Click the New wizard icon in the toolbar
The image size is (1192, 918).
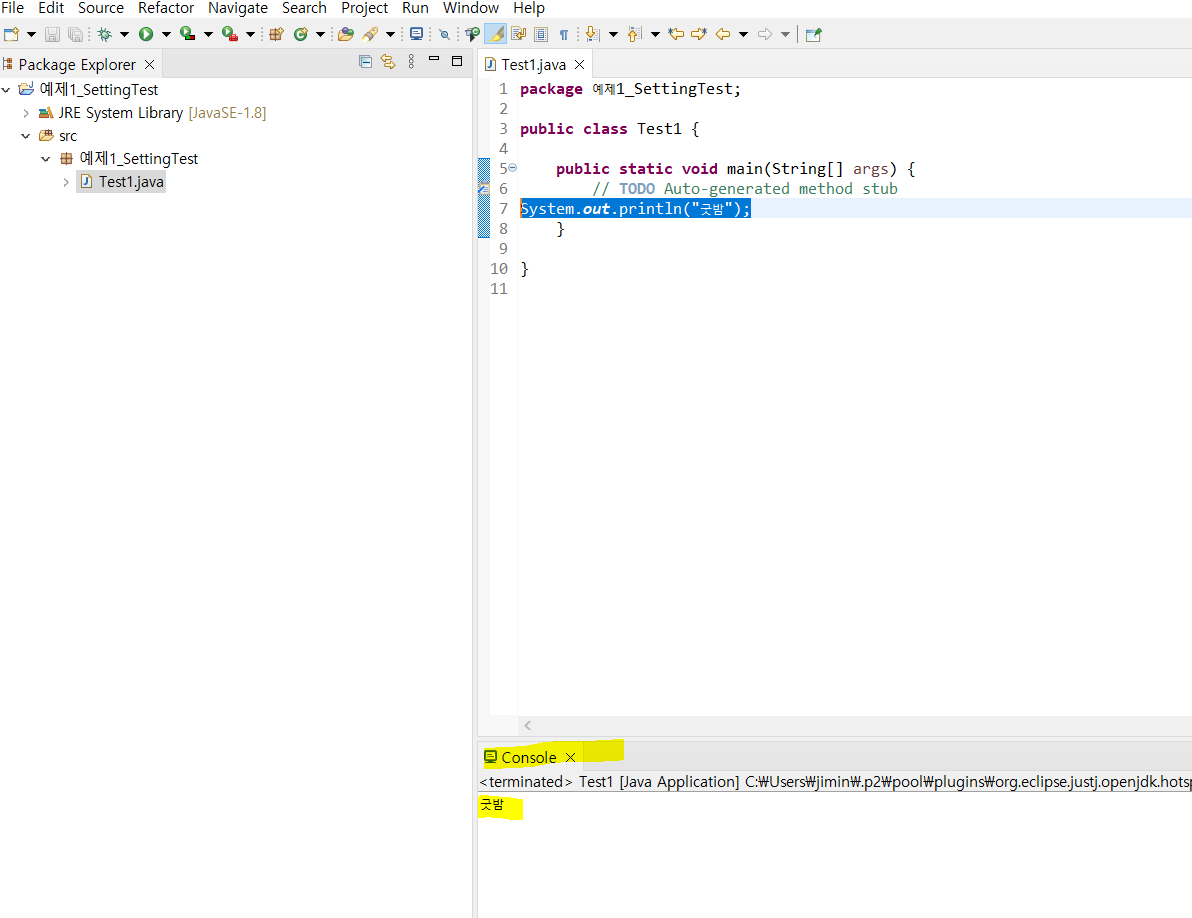pos(11,34)
